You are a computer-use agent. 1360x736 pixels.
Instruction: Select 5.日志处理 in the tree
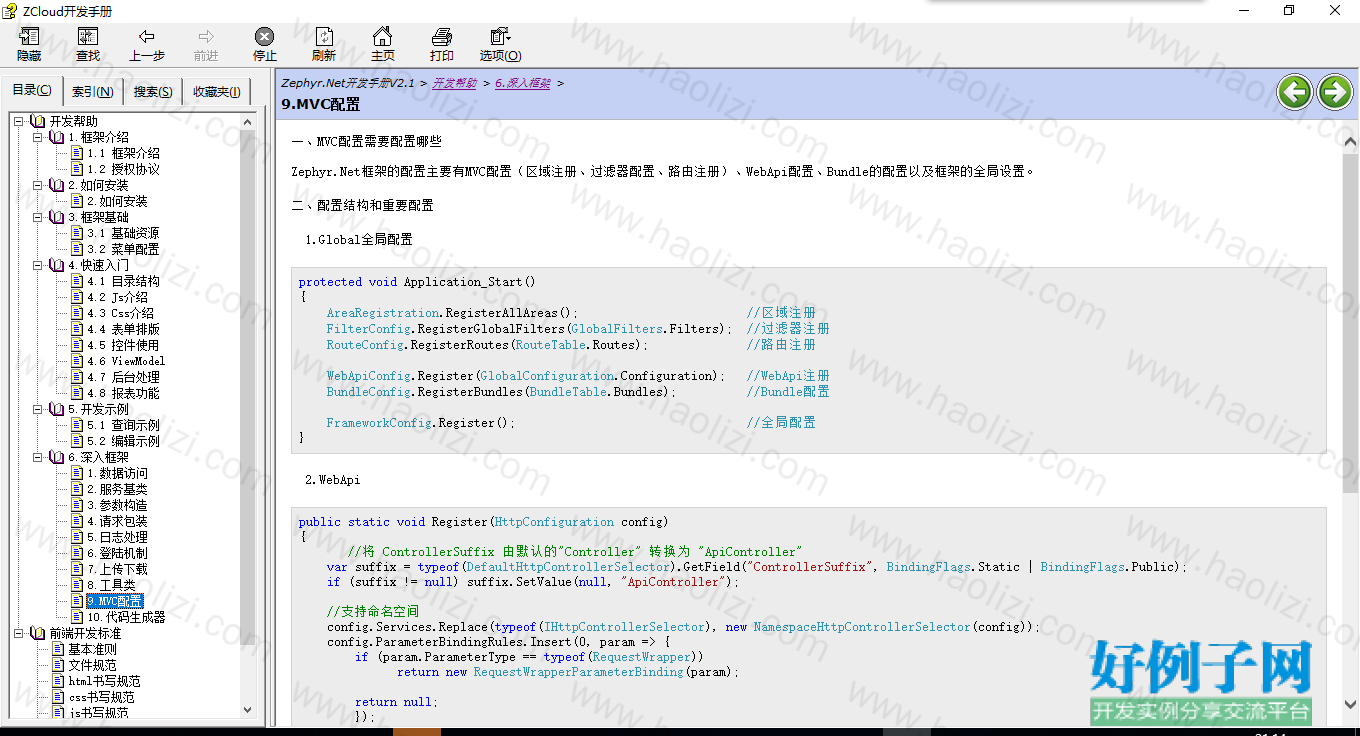(117, 537)
